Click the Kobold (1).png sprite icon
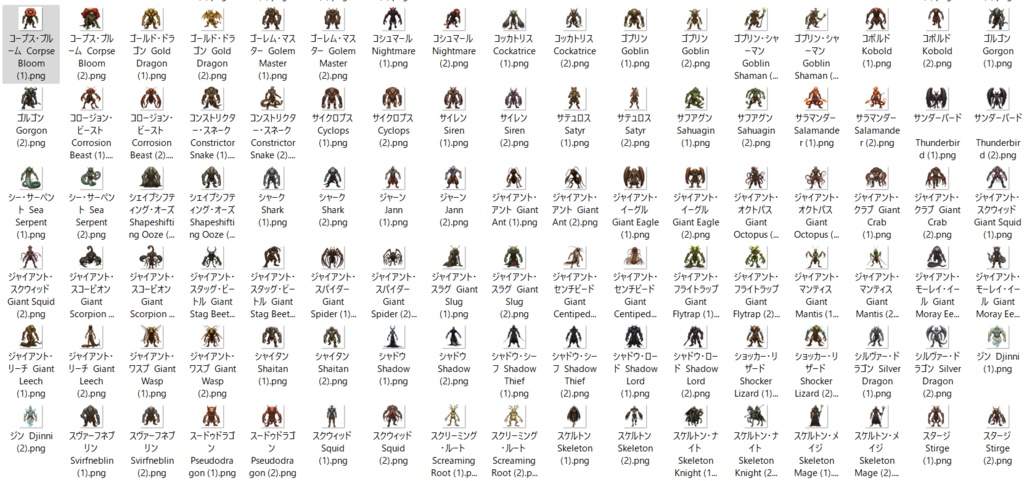 coord(876,18)
